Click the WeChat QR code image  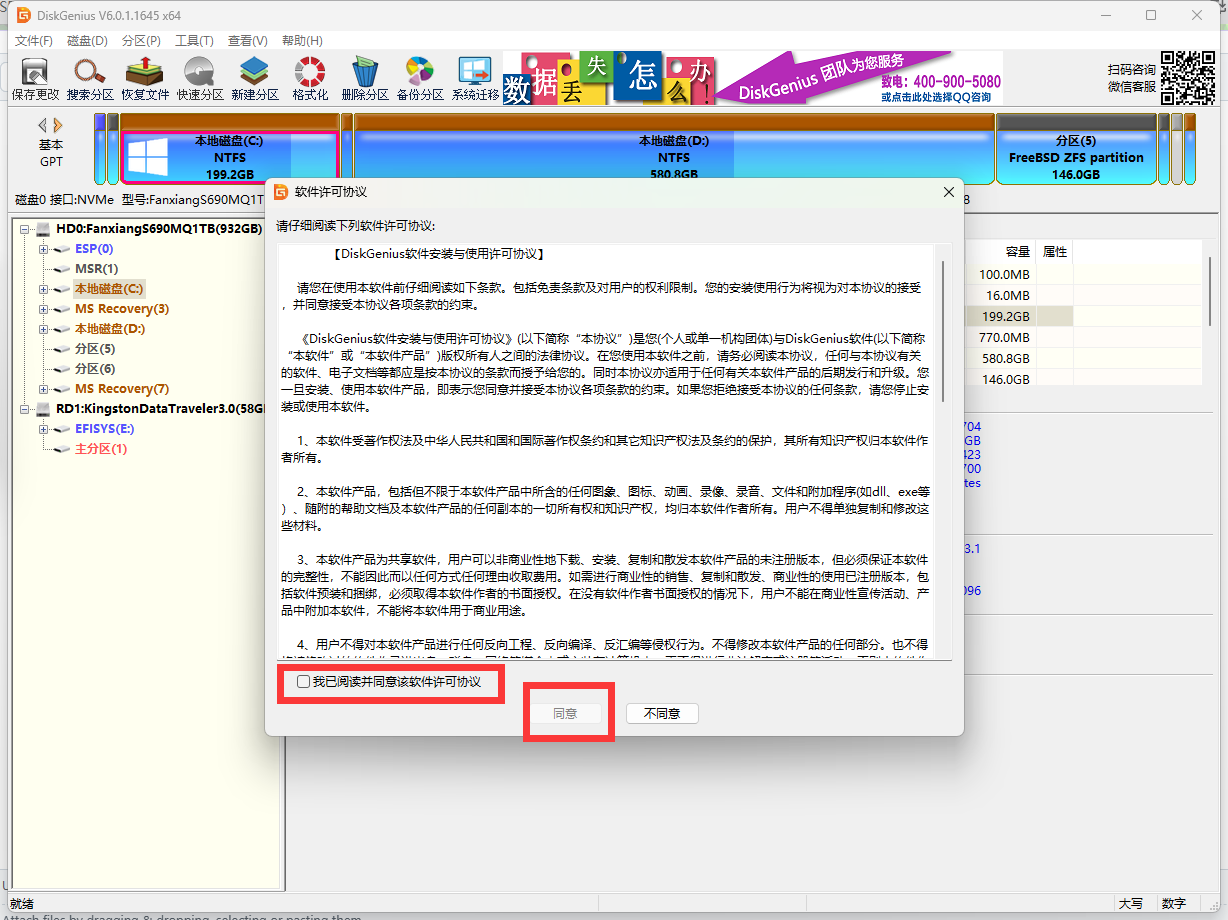pos(1188,78)
